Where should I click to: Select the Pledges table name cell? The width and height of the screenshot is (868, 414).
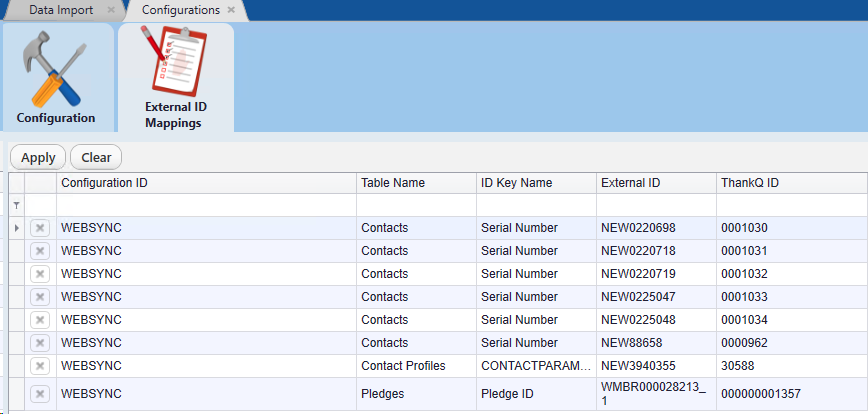[x=416, y=394]
